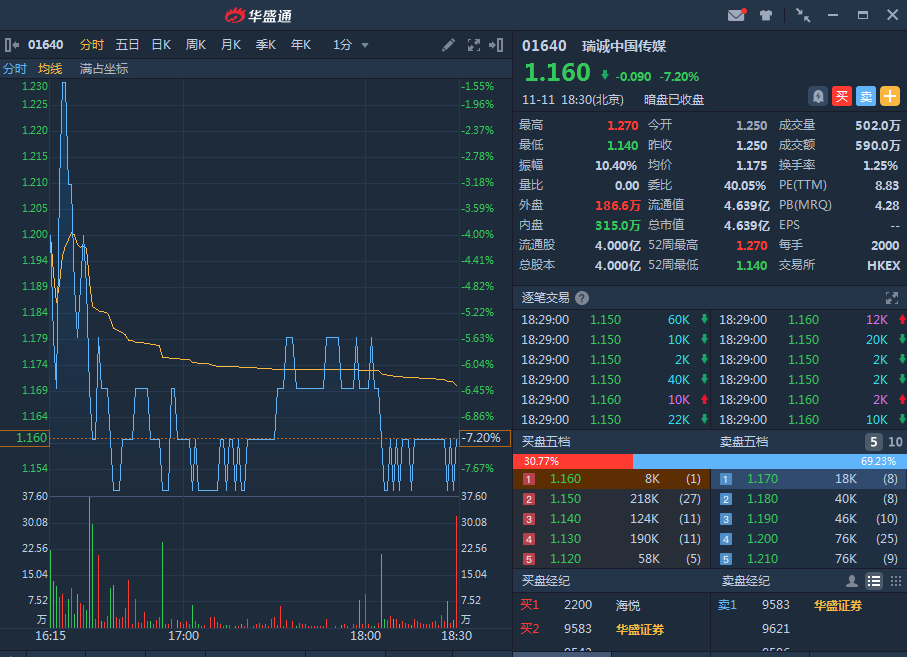Switch broker view to person icon
Screen dimensions: 907x657
pos(851,581)
